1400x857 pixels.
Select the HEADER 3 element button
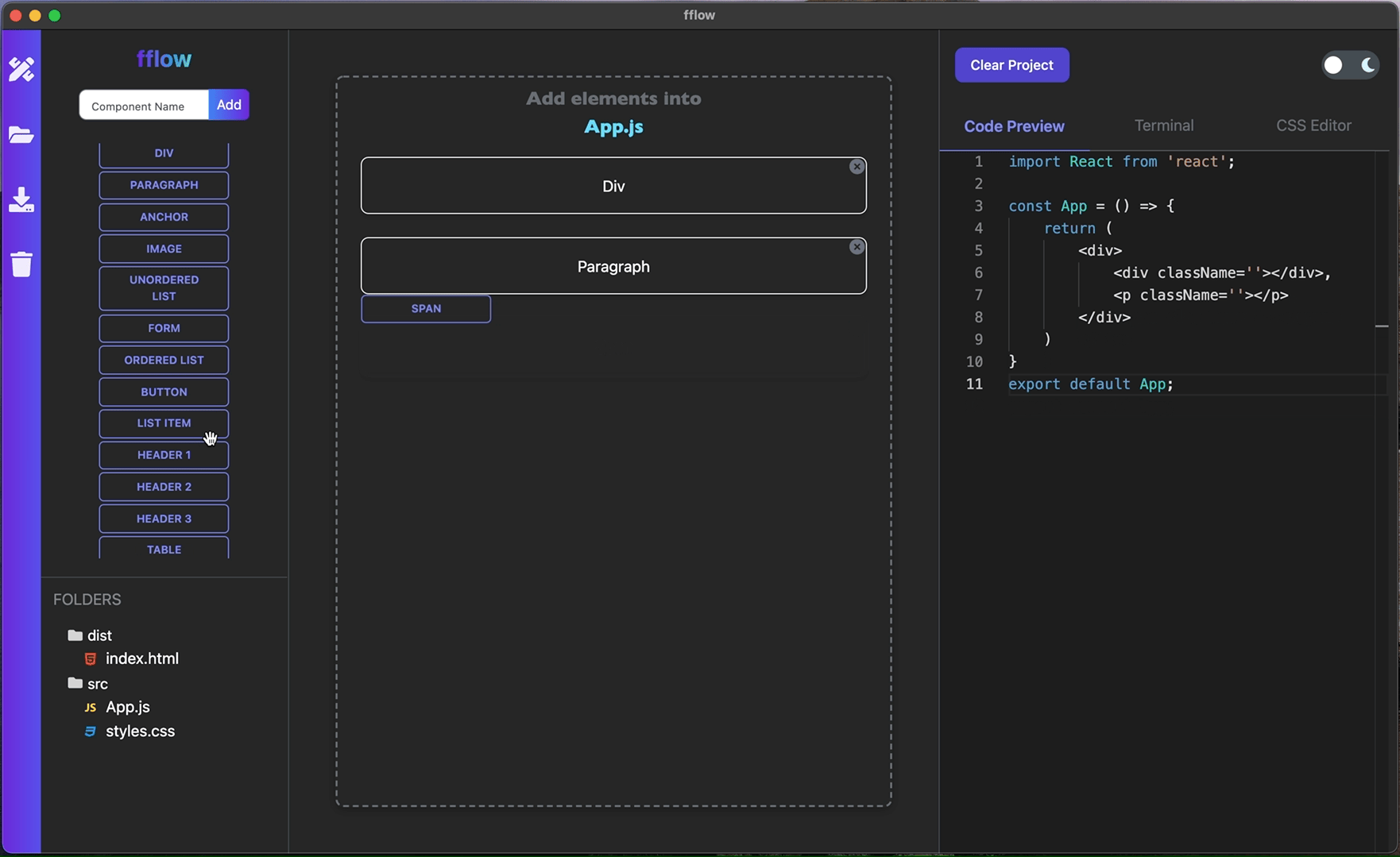164,519
